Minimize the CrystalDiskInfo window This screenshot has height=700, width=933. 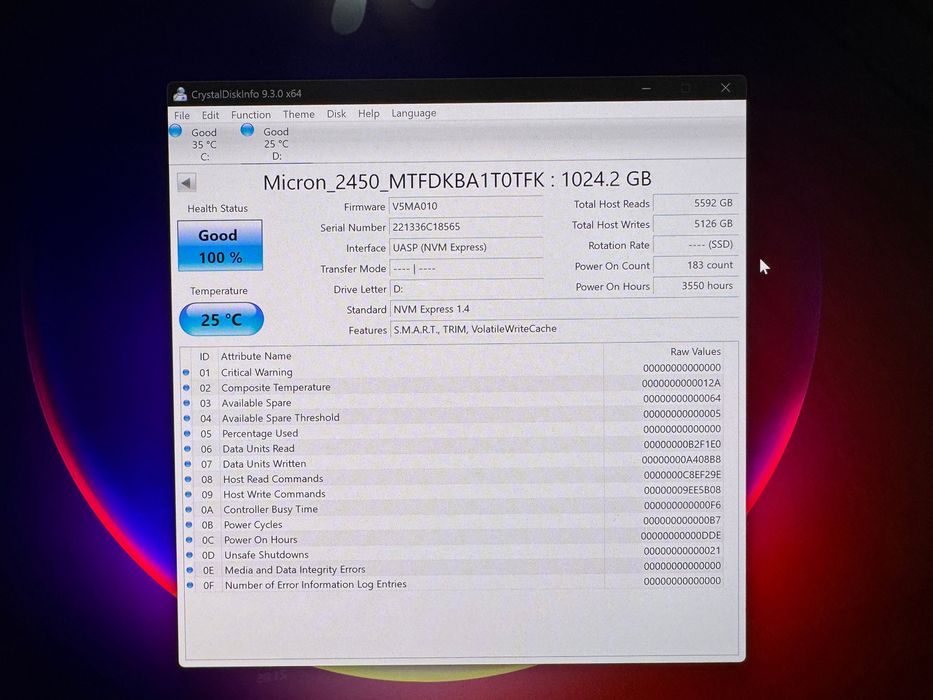(647, 89)
